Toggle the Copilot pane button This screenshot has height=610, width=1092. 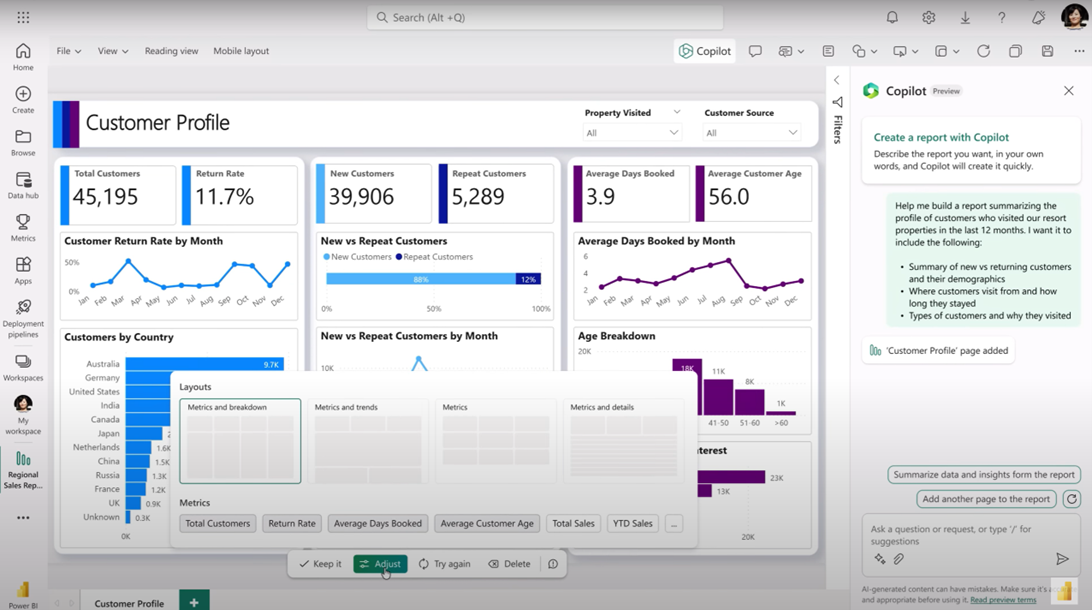click(x=705, y=51)
